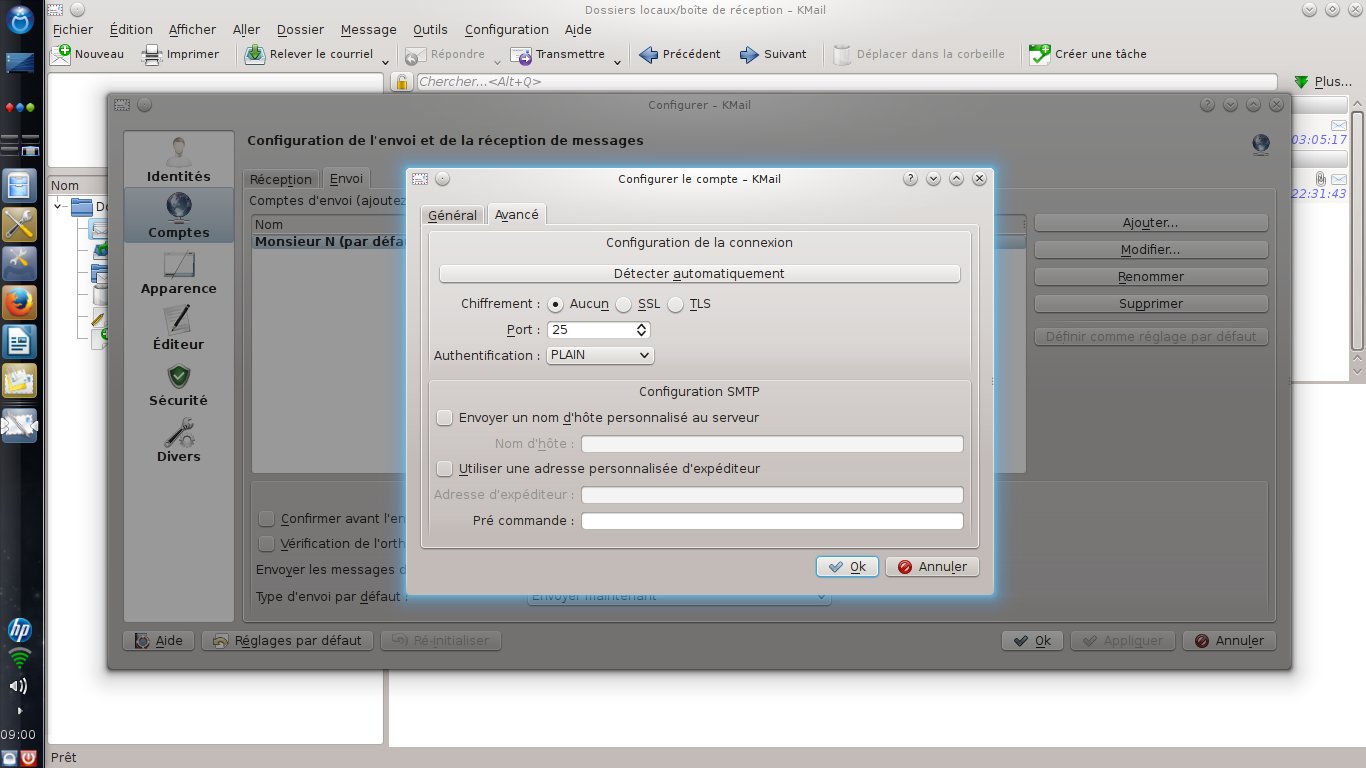Click the Transmettre toolbar icon

(x=520, y=54)
